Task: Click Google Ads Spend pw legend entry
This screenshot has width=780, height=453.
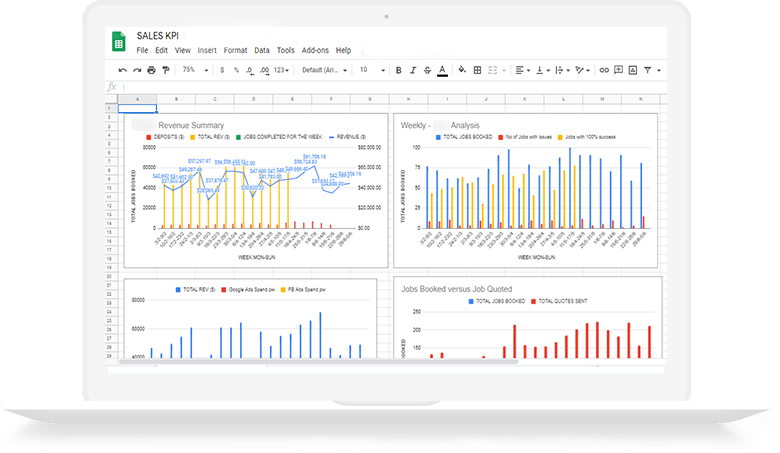Action: [x=248, y=289]
